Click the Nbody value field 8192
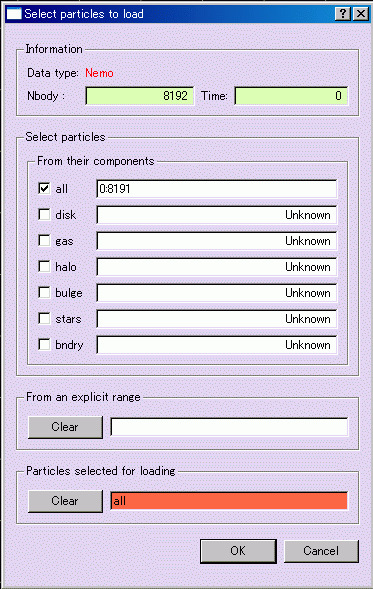The height and width of the screenshot is (589, 373). pyautogui.click(x=140, y=96)
